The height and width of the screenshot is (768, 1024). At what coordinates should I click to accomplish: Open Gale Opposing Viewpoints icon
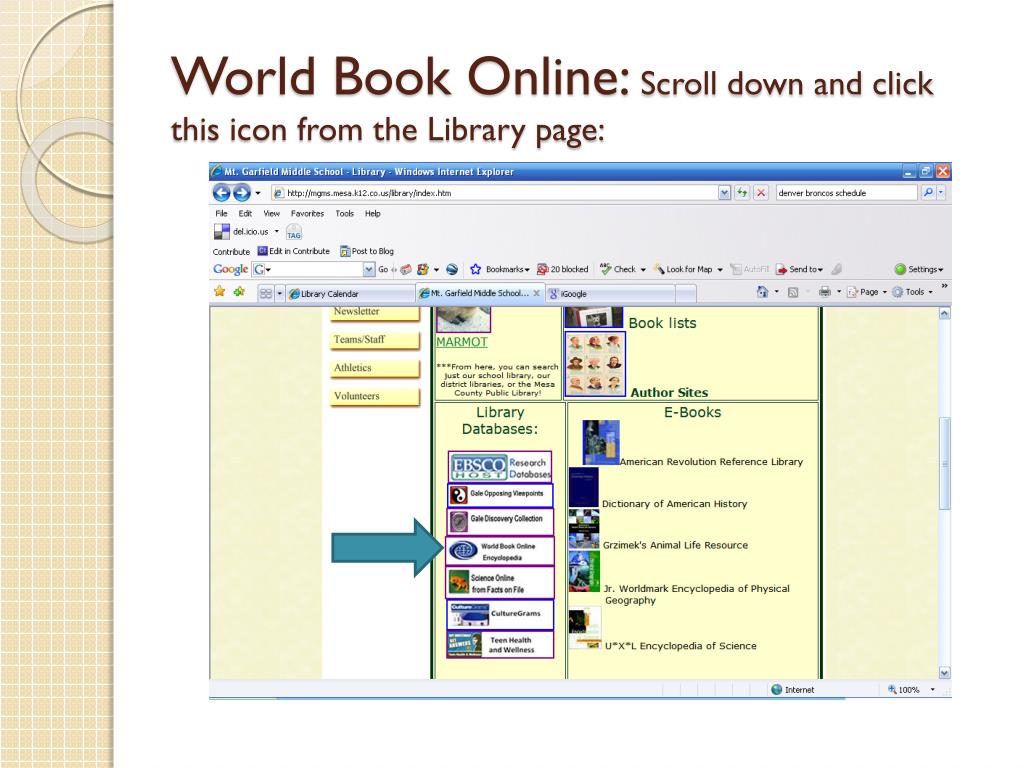500,494
